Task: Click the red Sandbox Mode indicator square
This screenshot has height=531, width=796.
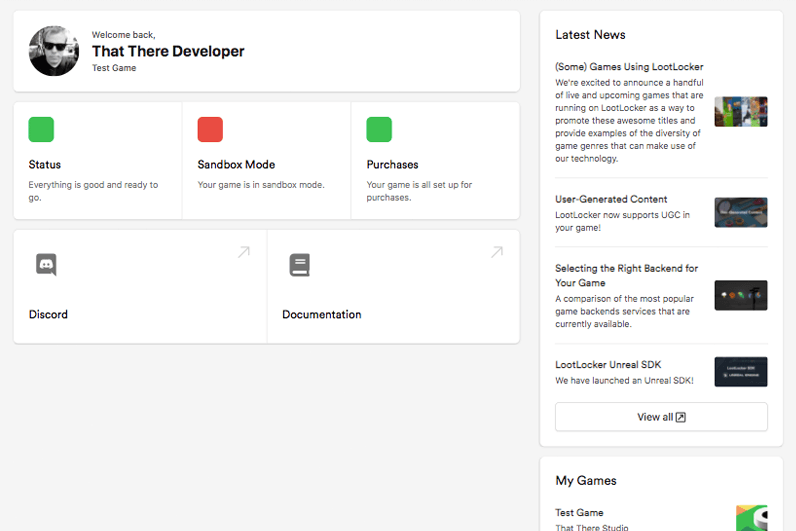Action: coord(210,129)
